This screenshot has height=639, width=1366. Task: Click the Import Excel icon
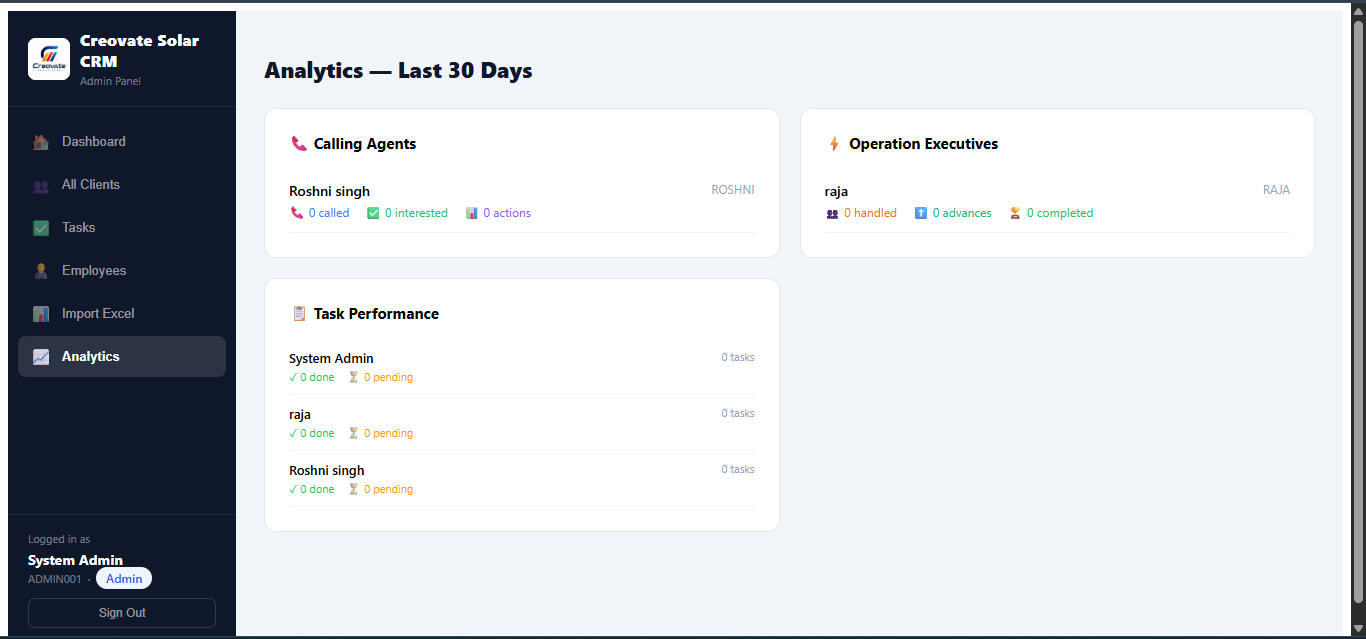click(x=41, y=314)
